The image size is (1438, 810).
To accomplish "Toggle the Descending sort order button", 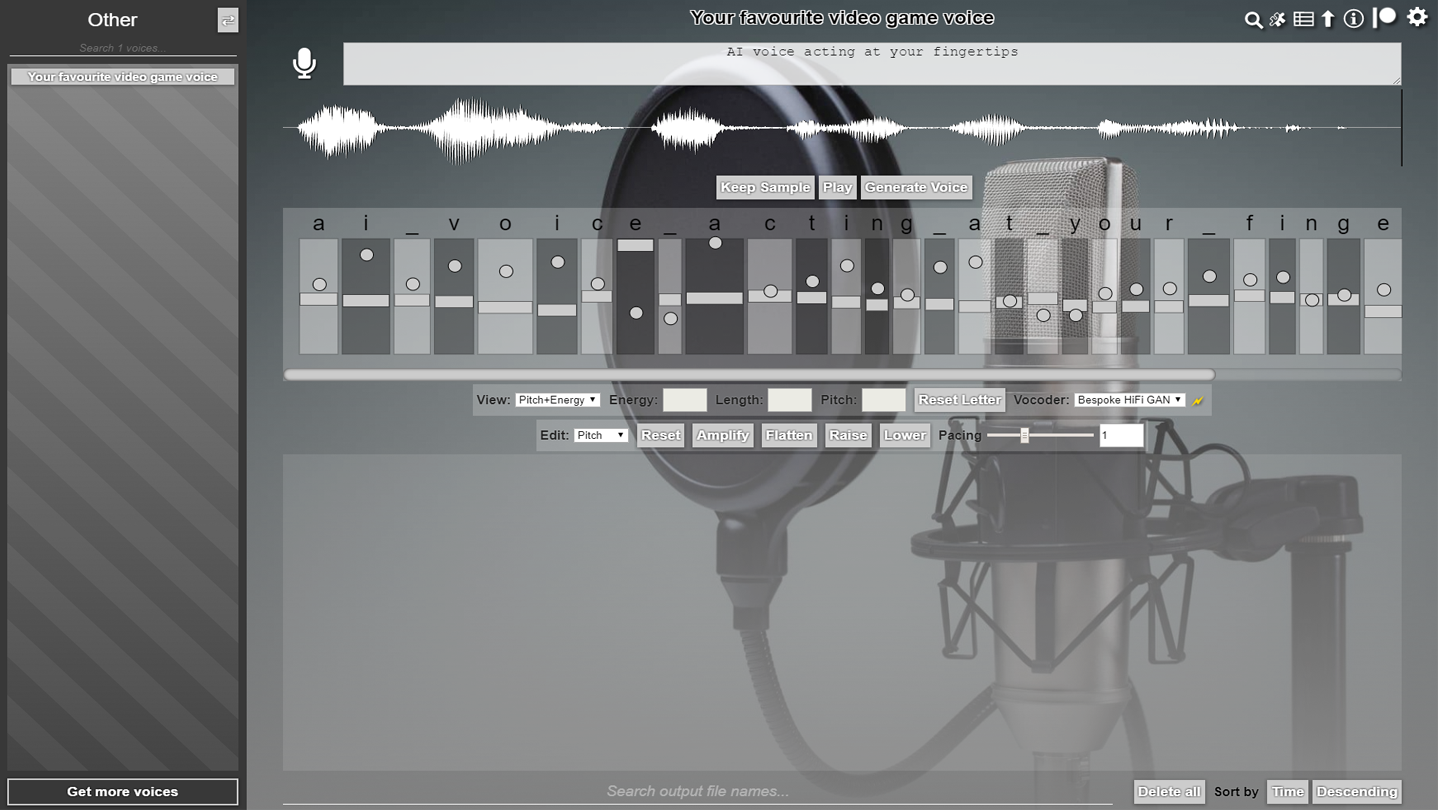I will pos(1356,791).
